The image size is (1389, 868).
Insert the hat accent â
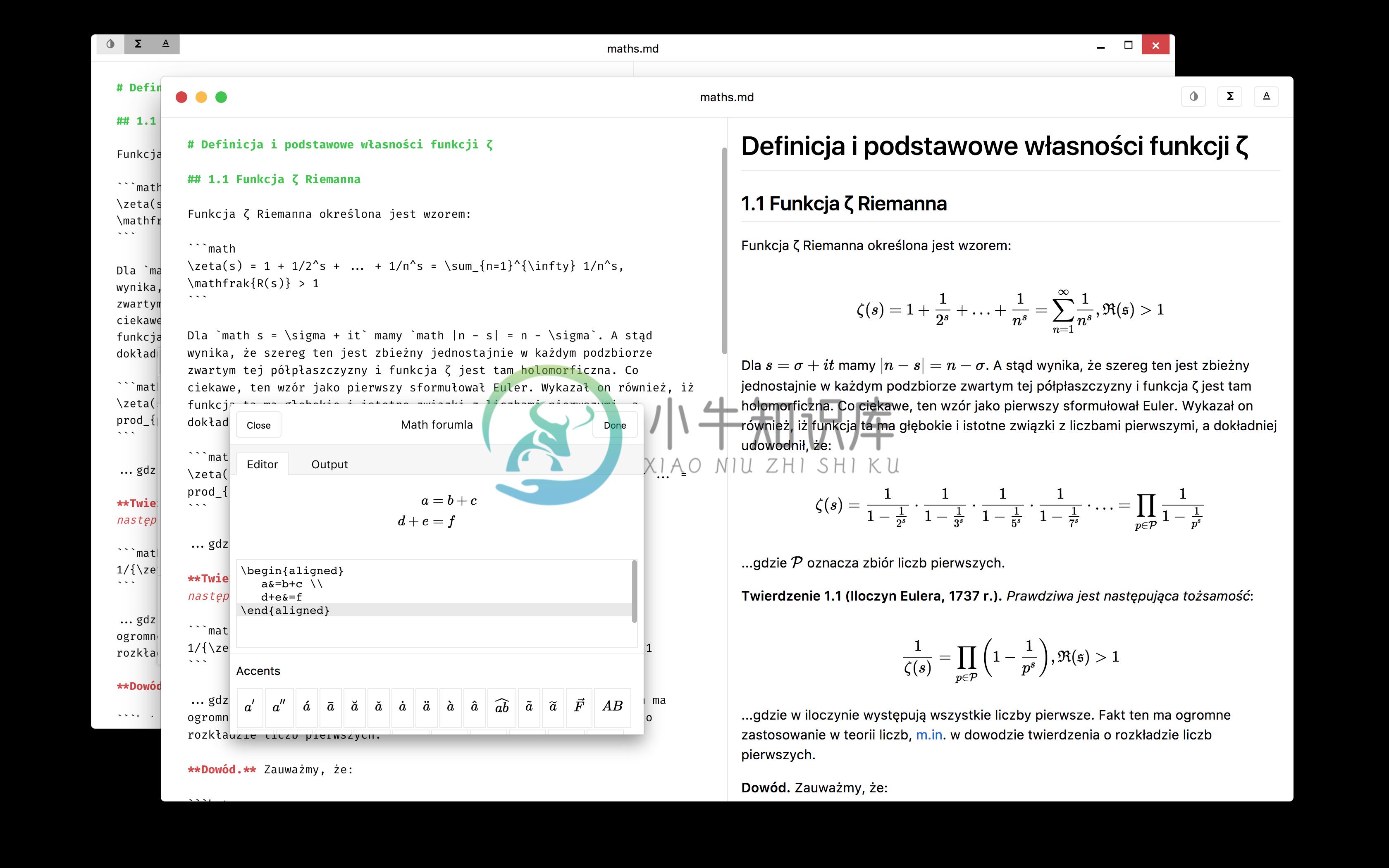[474, 707]
